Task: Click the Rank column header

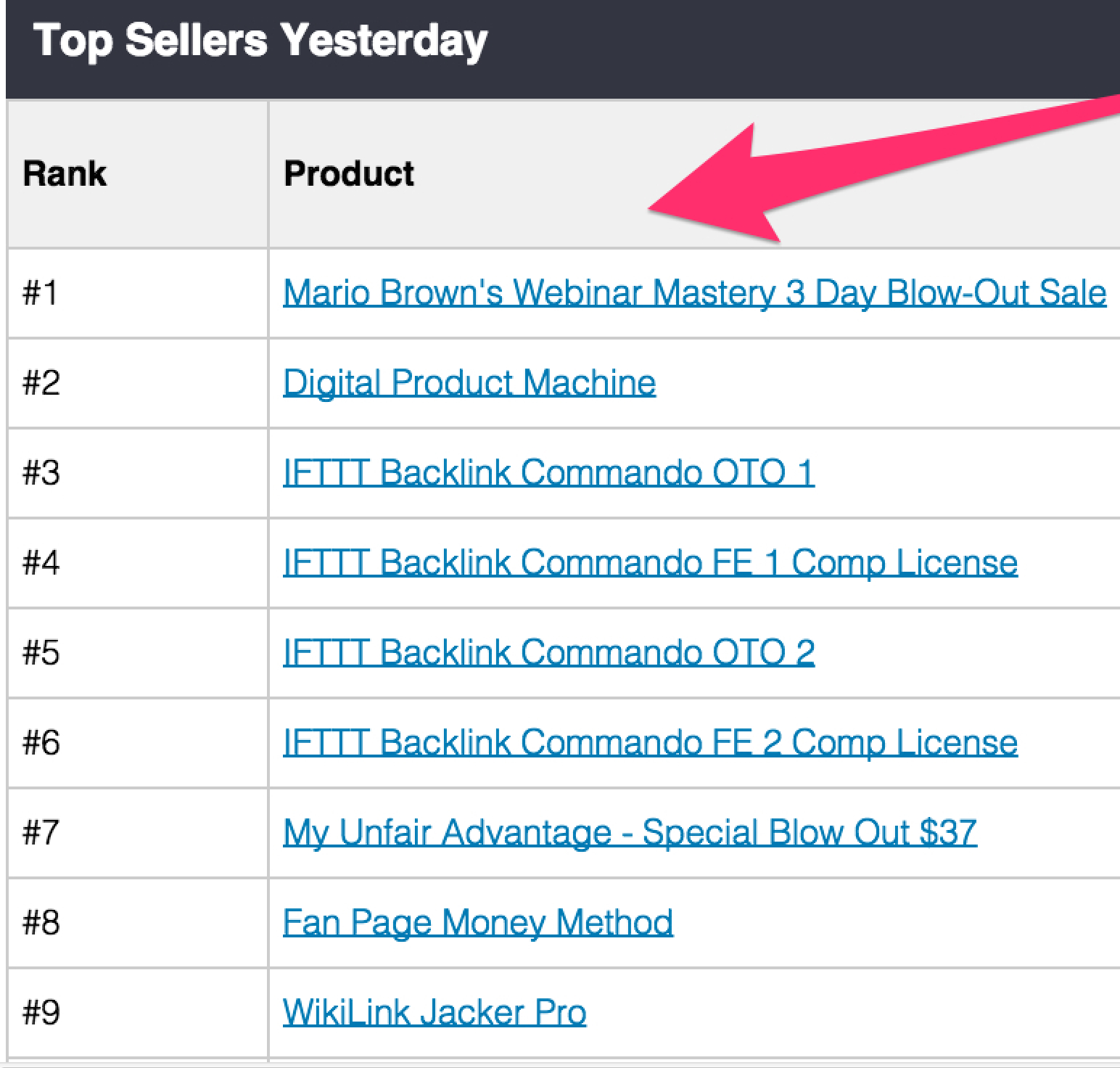Action: tap(65, 174)
